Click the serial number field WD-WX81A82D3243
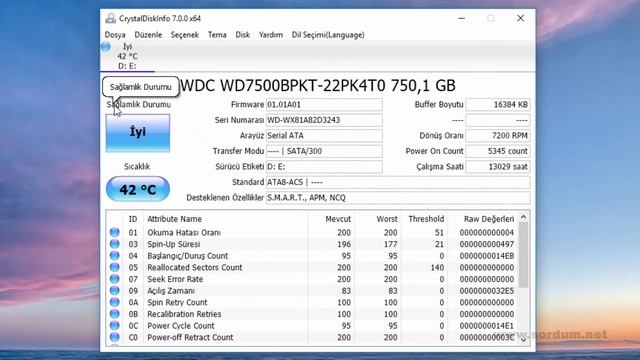Image resolution: width=640 pixels, height=360 pixels. pos(324,120)
